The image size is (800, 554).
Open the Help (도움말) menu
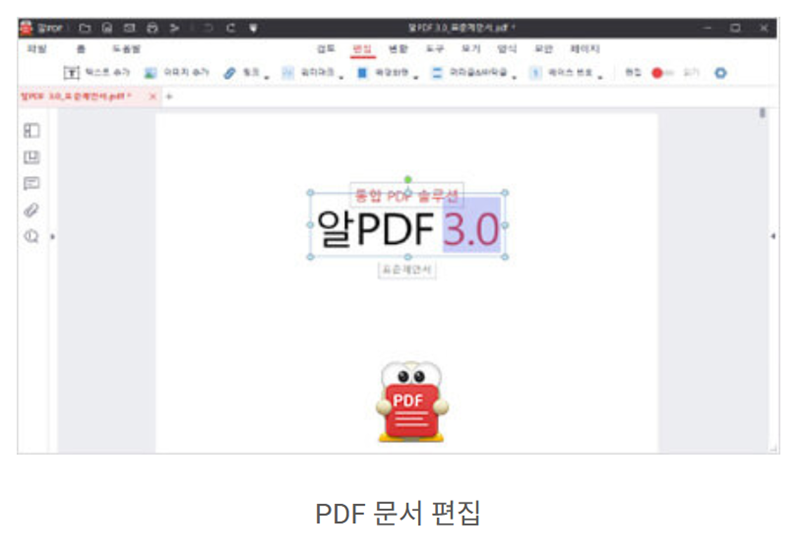coord(126,49)
